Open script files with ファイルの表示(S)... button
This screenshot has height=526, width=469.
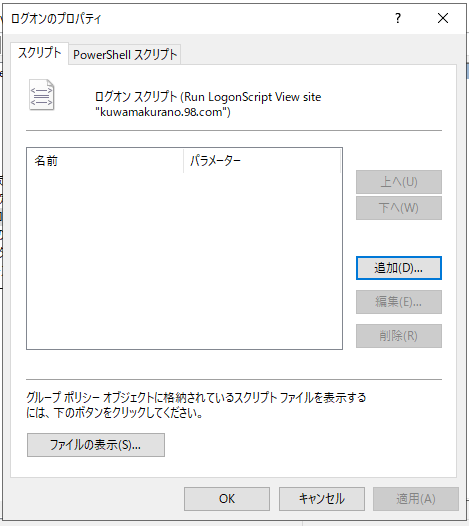point(96,445)
